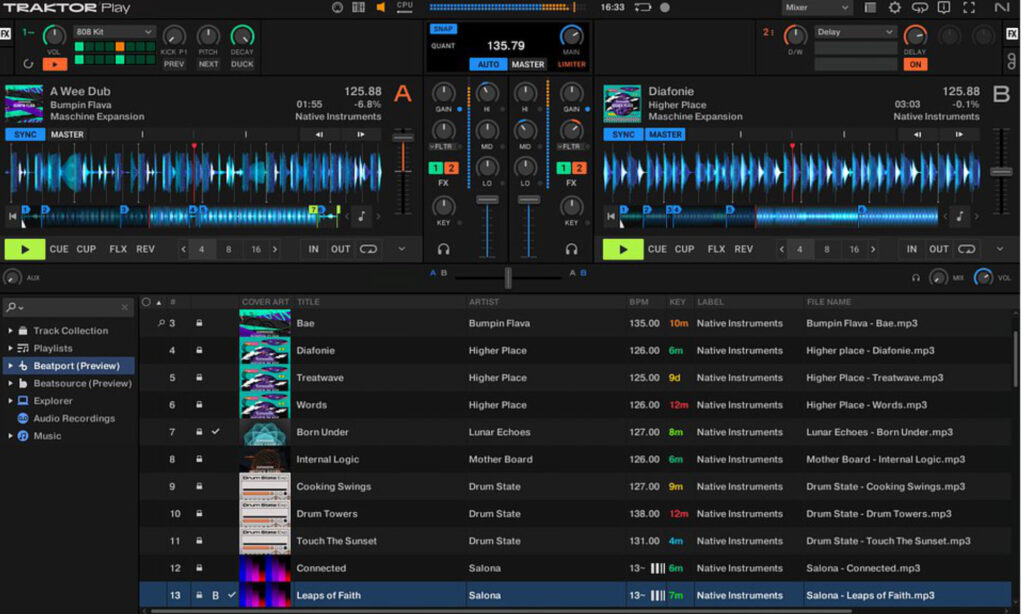
Task: Click the search magnifier in browser panel
Action: pos(11,307)
